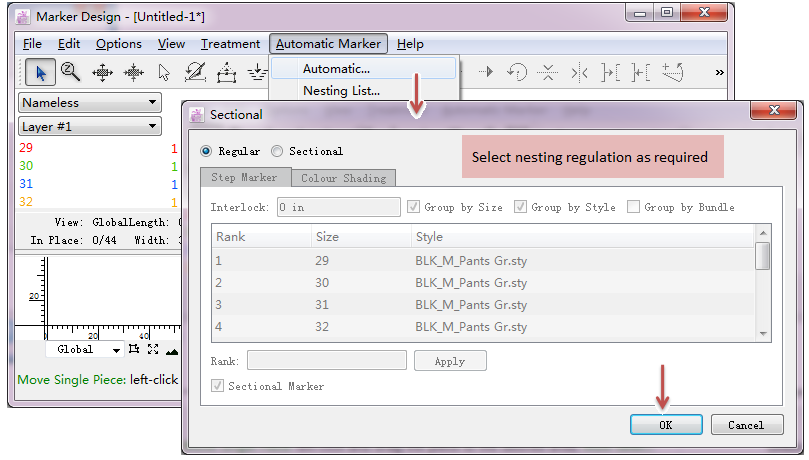Viewport: 809px width, 460px height.
Task: Select the Regular radio button
Action: (207, 151)
